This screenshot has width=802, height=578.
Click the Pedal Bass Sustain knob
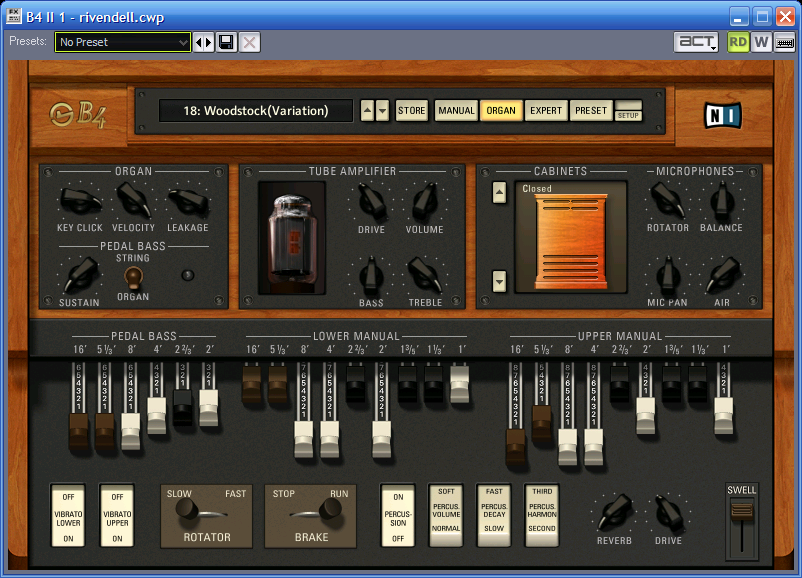(x=81, y=275)
